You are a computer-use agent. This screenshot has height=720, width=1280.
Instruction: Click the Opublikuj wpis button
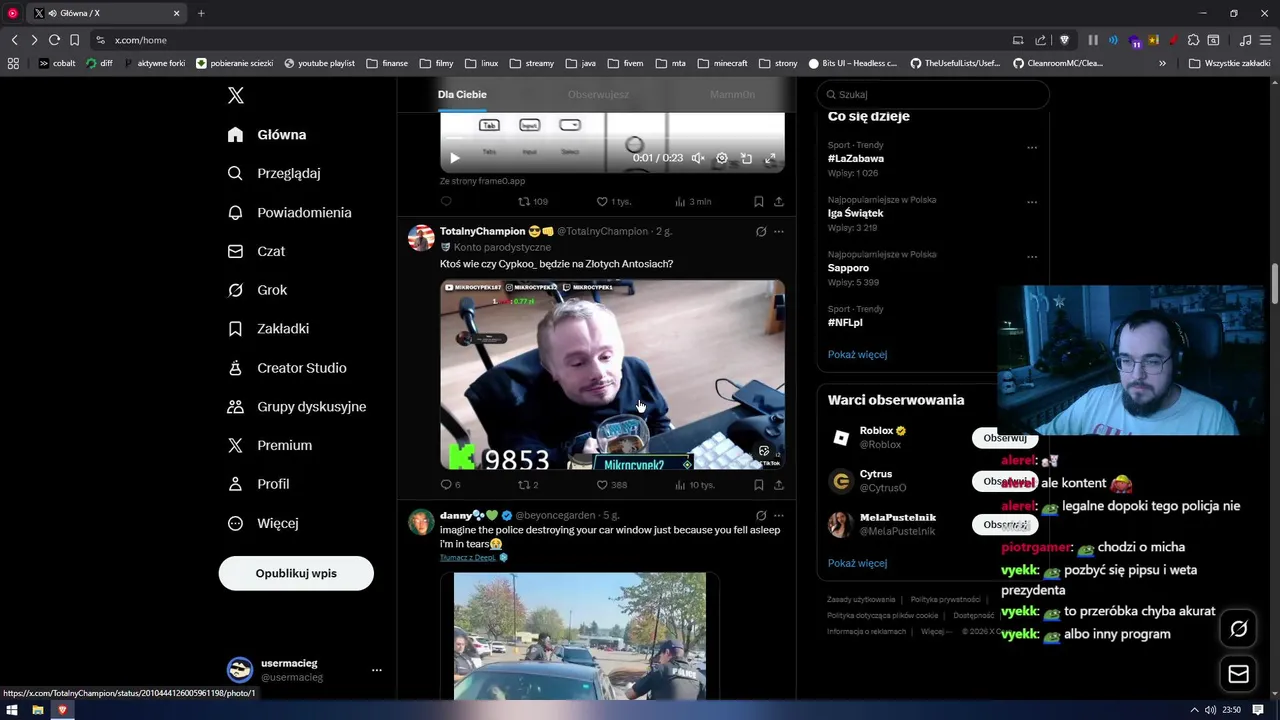tap(296, 574)
